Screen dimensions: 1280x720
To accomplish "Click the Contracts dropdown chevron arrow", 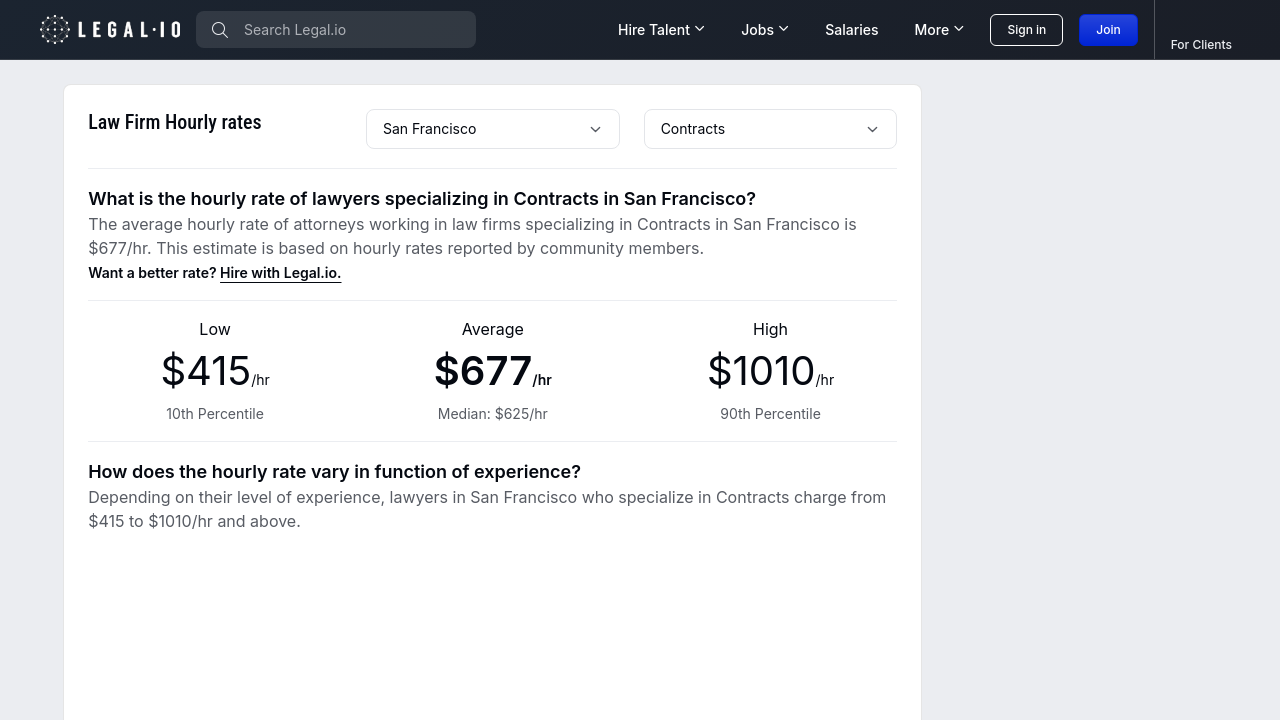I will point(872,129).
